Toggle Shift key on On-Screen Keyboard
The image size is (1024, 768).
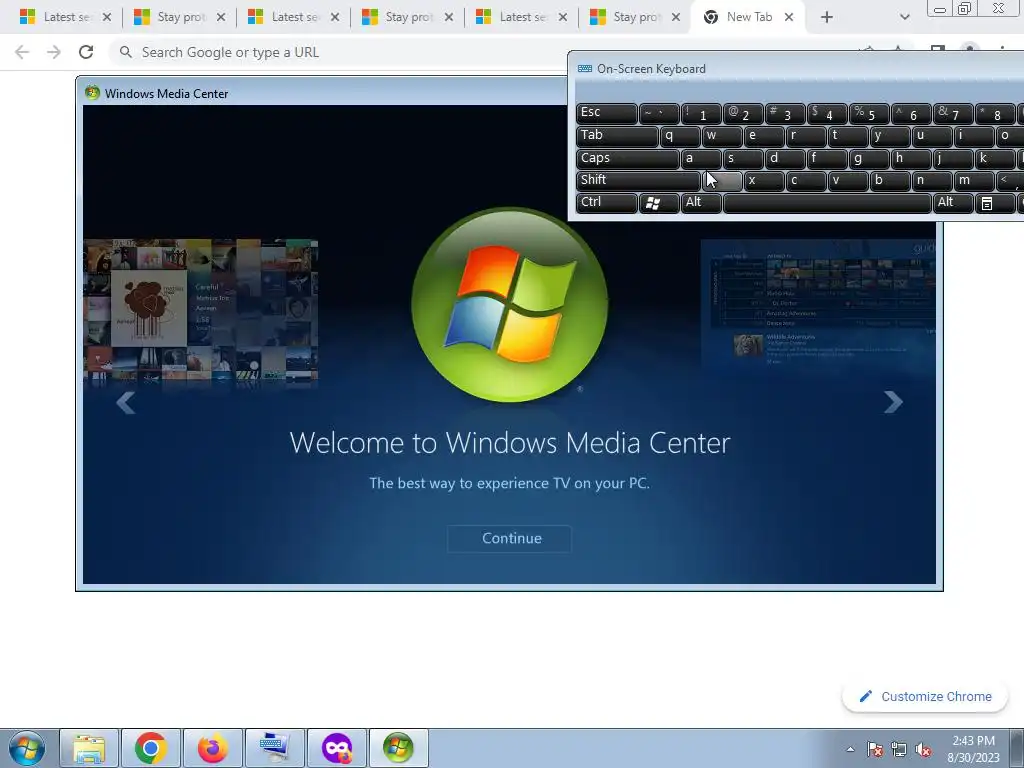pos(638,180)
